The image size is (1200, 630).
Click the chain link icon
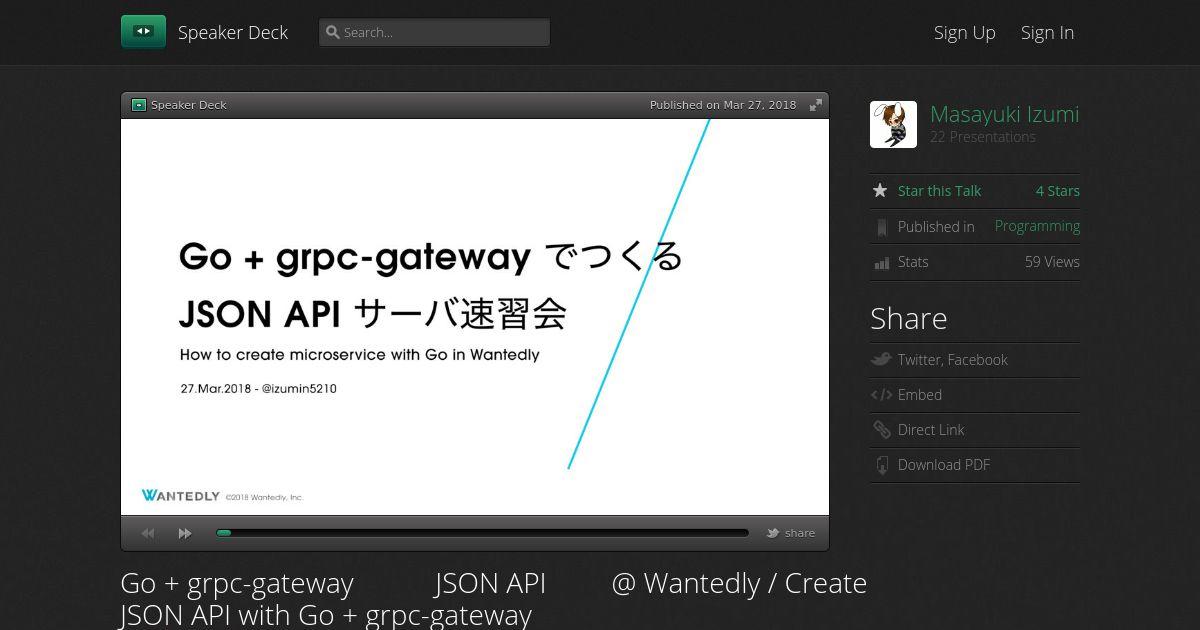pos(881,430)
